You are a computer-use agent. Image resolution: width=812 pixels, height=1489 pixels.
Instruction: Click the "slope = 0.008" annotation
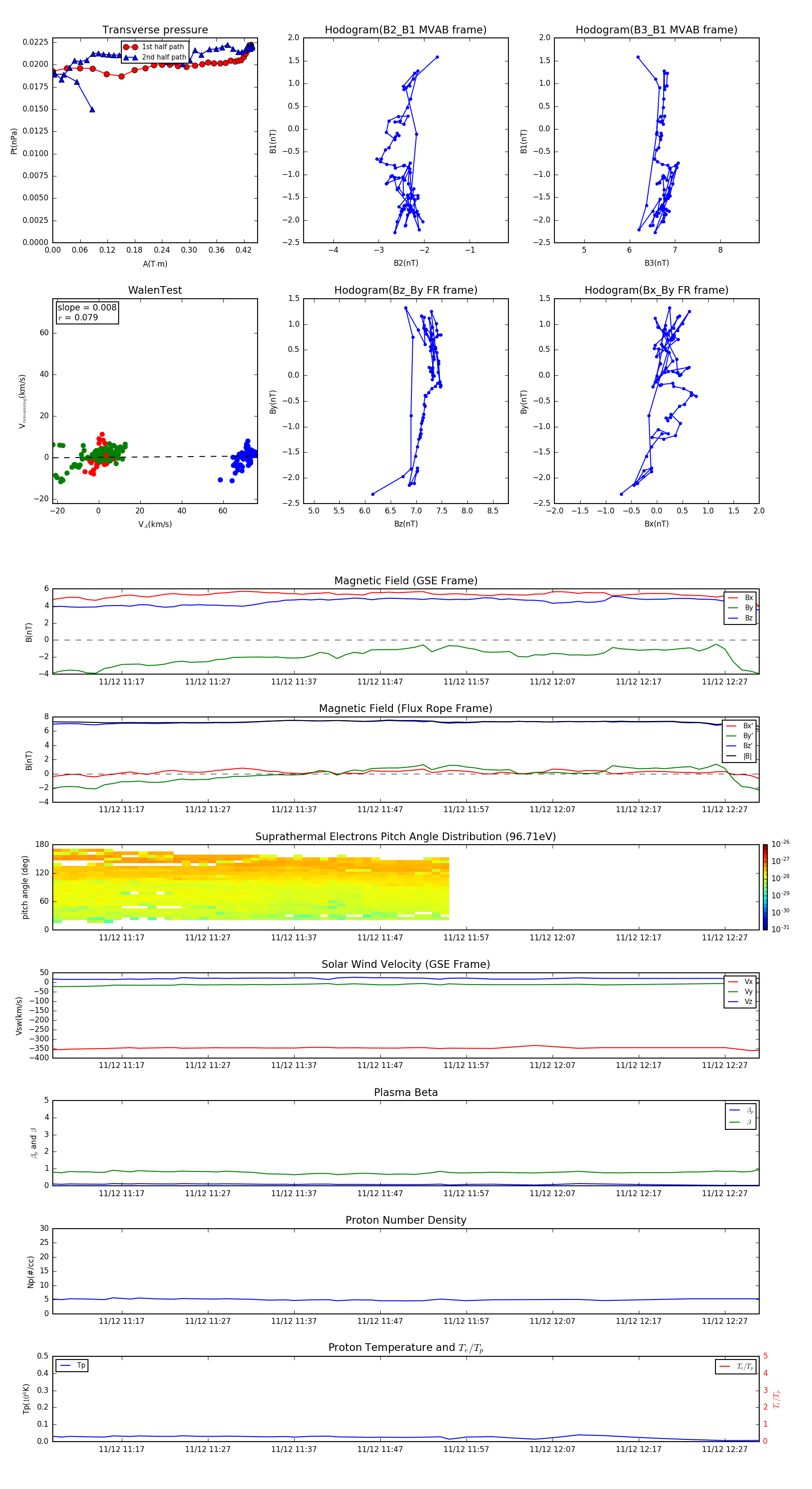coord(87,308)
